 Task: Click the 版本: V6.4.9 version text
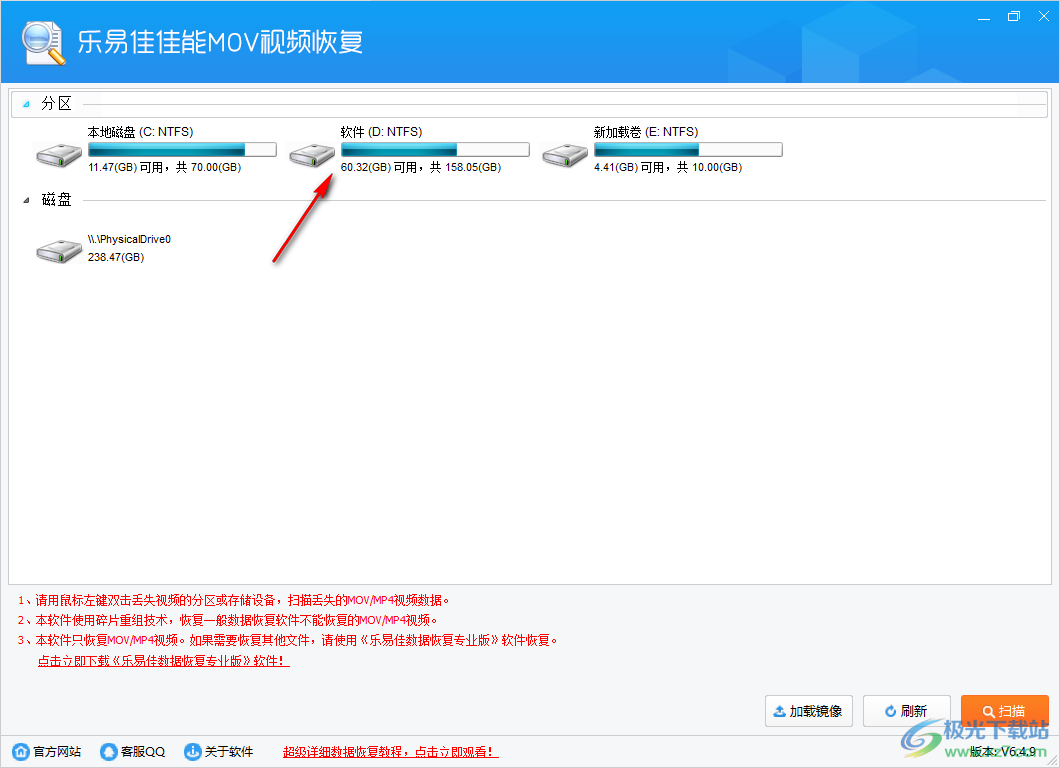pos(1003,751)
